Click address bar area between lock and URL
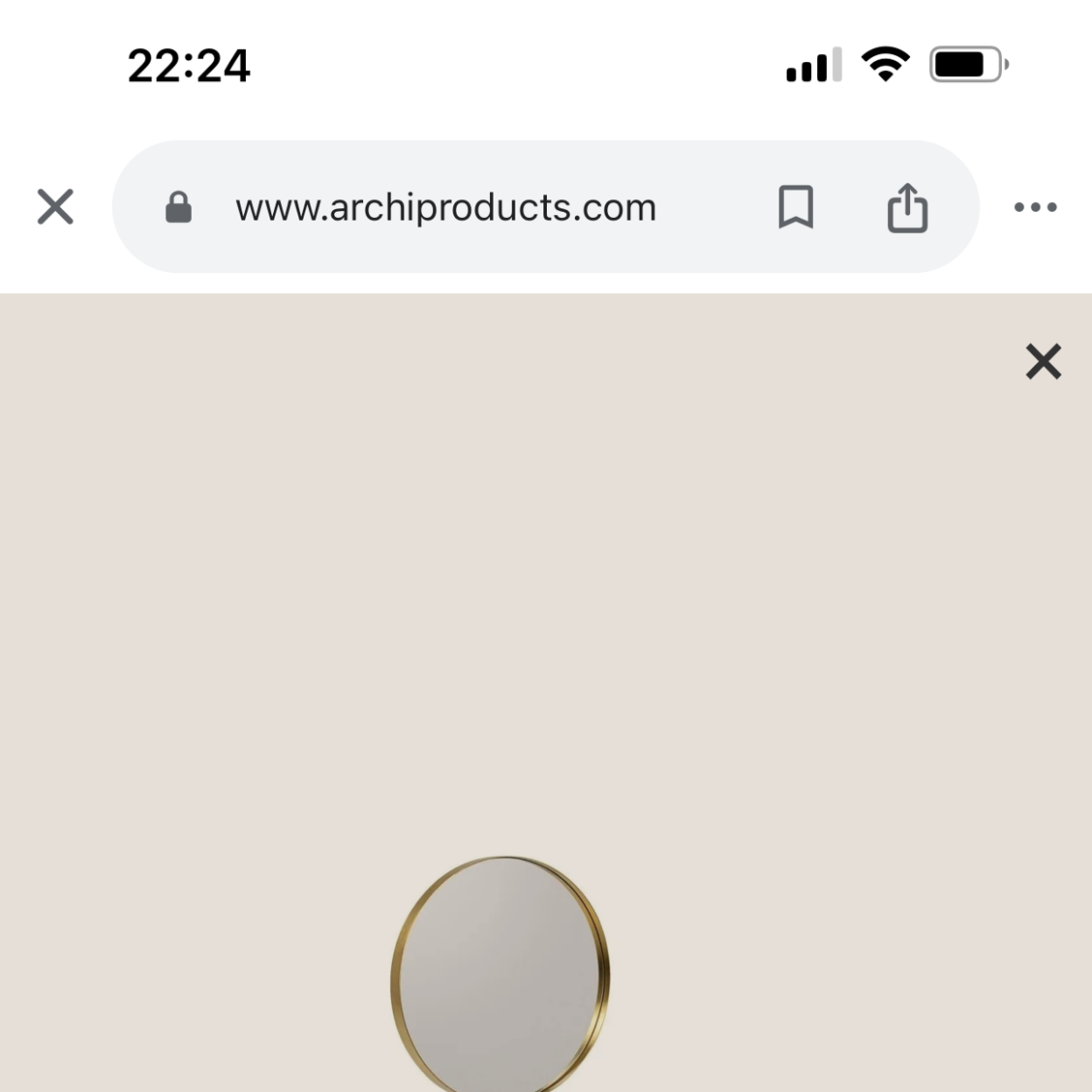Viewport: 1092px width, 1092px height. [x=214, y=207]
